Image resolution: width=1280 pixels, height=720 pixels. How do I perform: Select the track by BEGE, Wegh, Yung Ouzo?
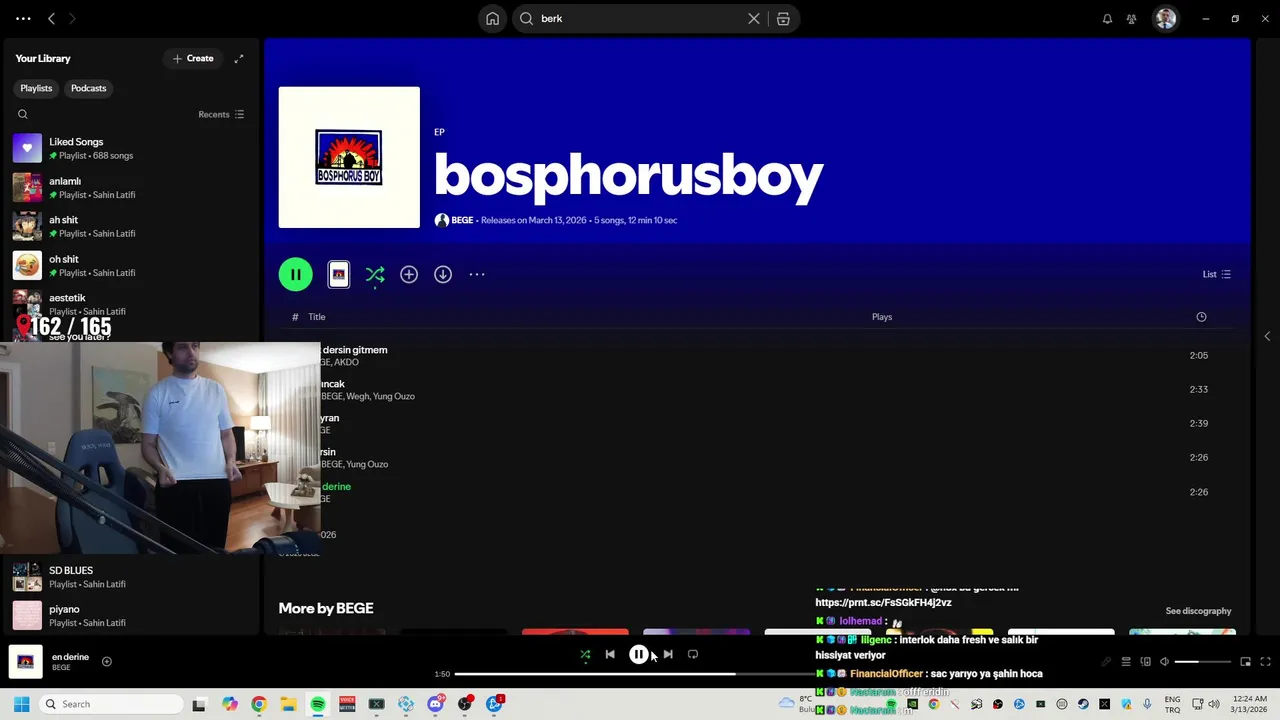click(x=755, y=390)
